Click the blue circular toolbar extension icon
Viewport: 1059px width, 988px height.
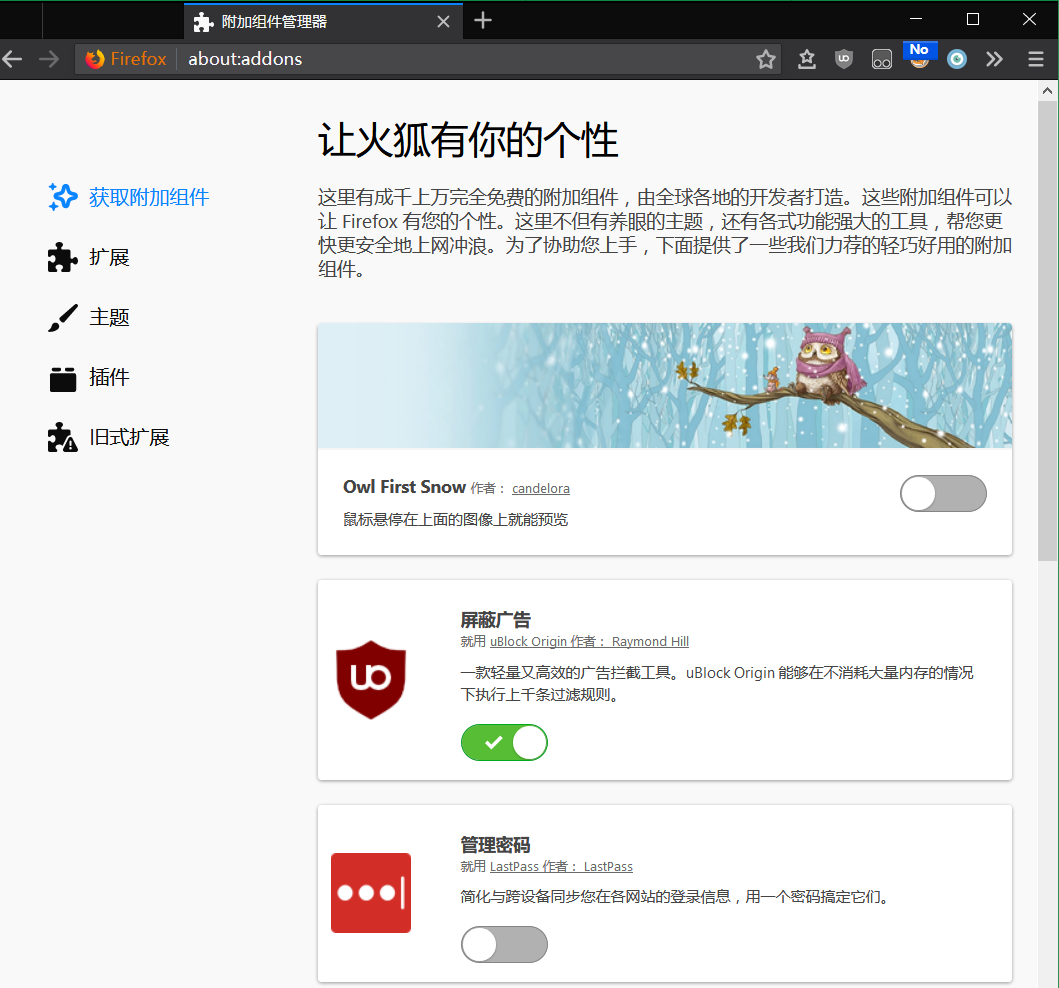pos(957,59)
